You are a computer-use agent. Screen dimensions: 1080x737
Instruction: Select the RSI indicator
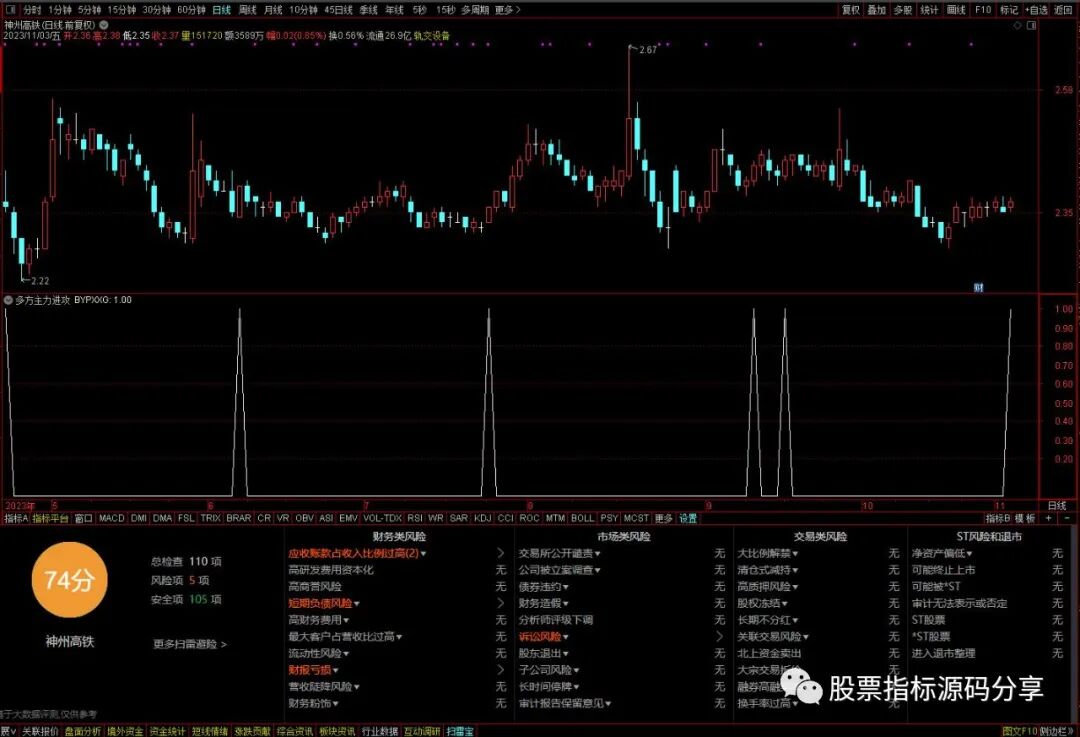click(415, 518)
